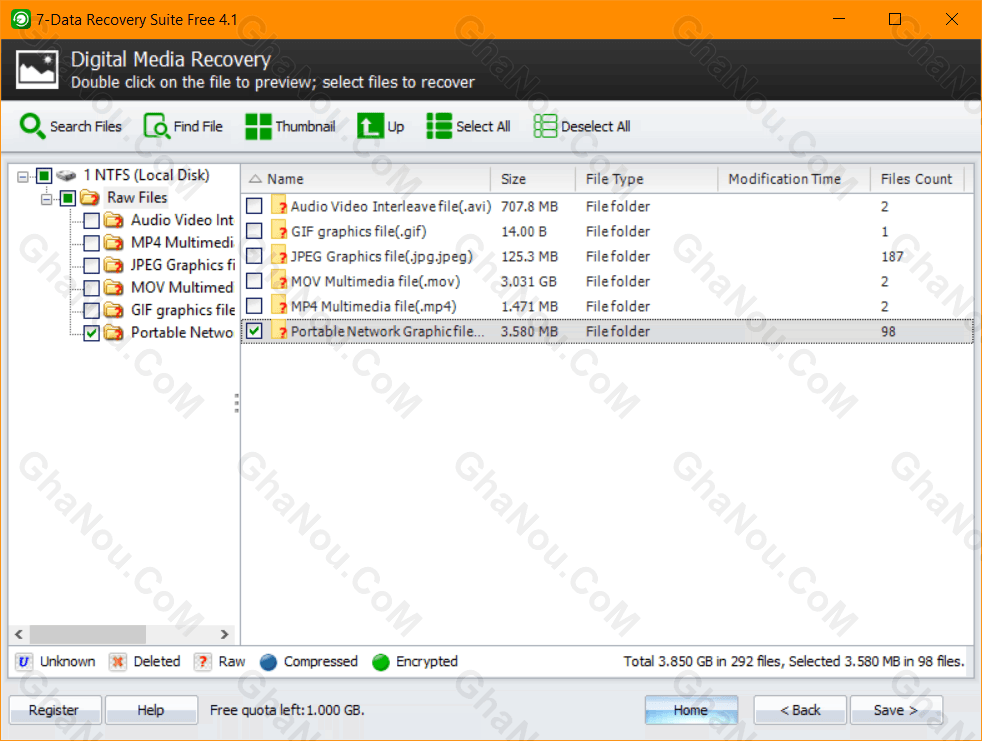Collapse the Raw Files tree node
982x741 pixels.
46,199
